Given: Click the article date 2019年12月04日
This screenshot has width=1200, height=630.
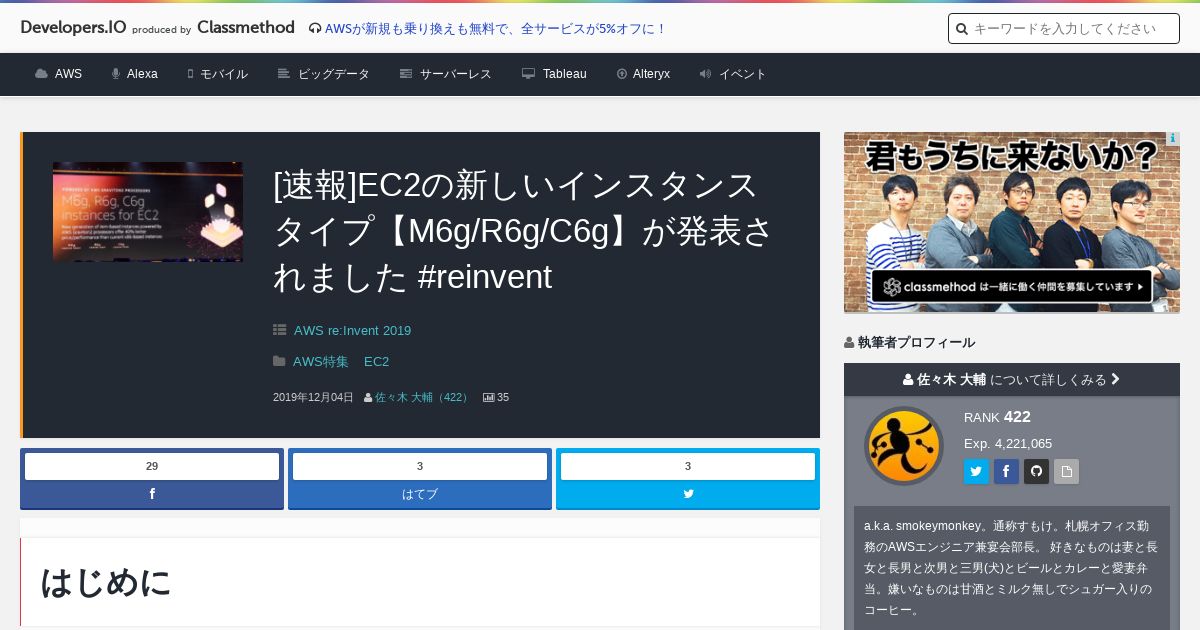Looking at the screenshot, I should [x=313, y=398].
